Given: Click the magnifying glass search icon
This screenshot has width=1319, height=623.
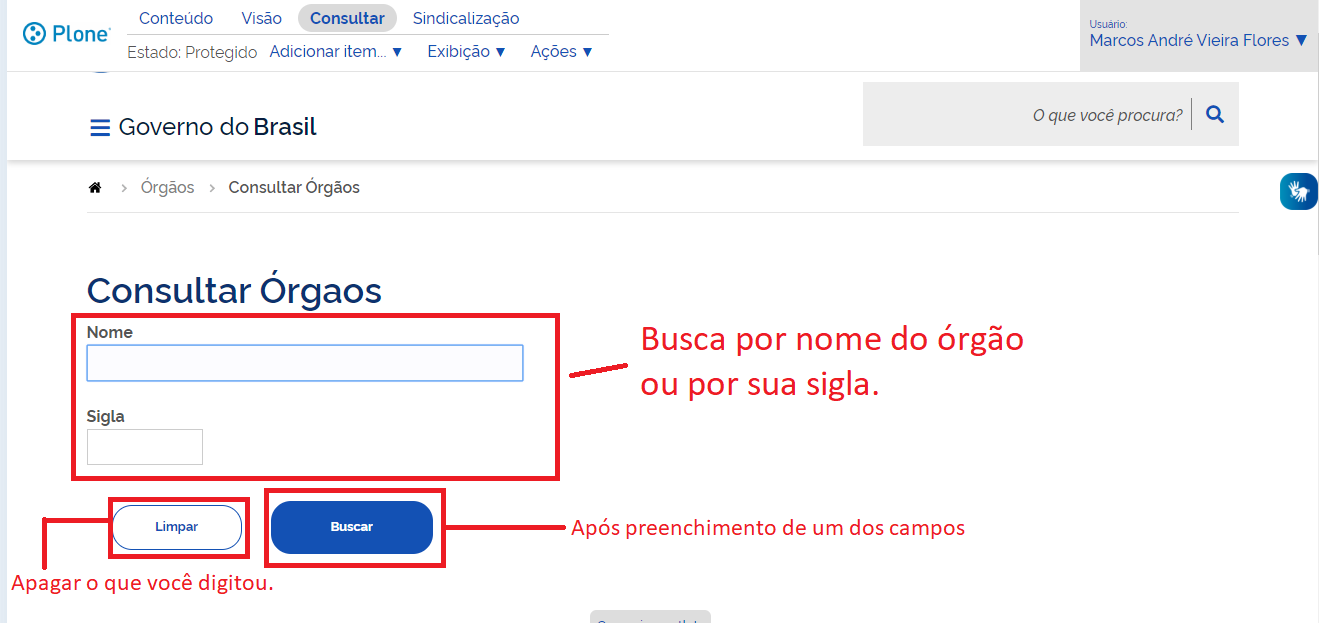Looking at the screenshot, I should (x=1215, y=115).
